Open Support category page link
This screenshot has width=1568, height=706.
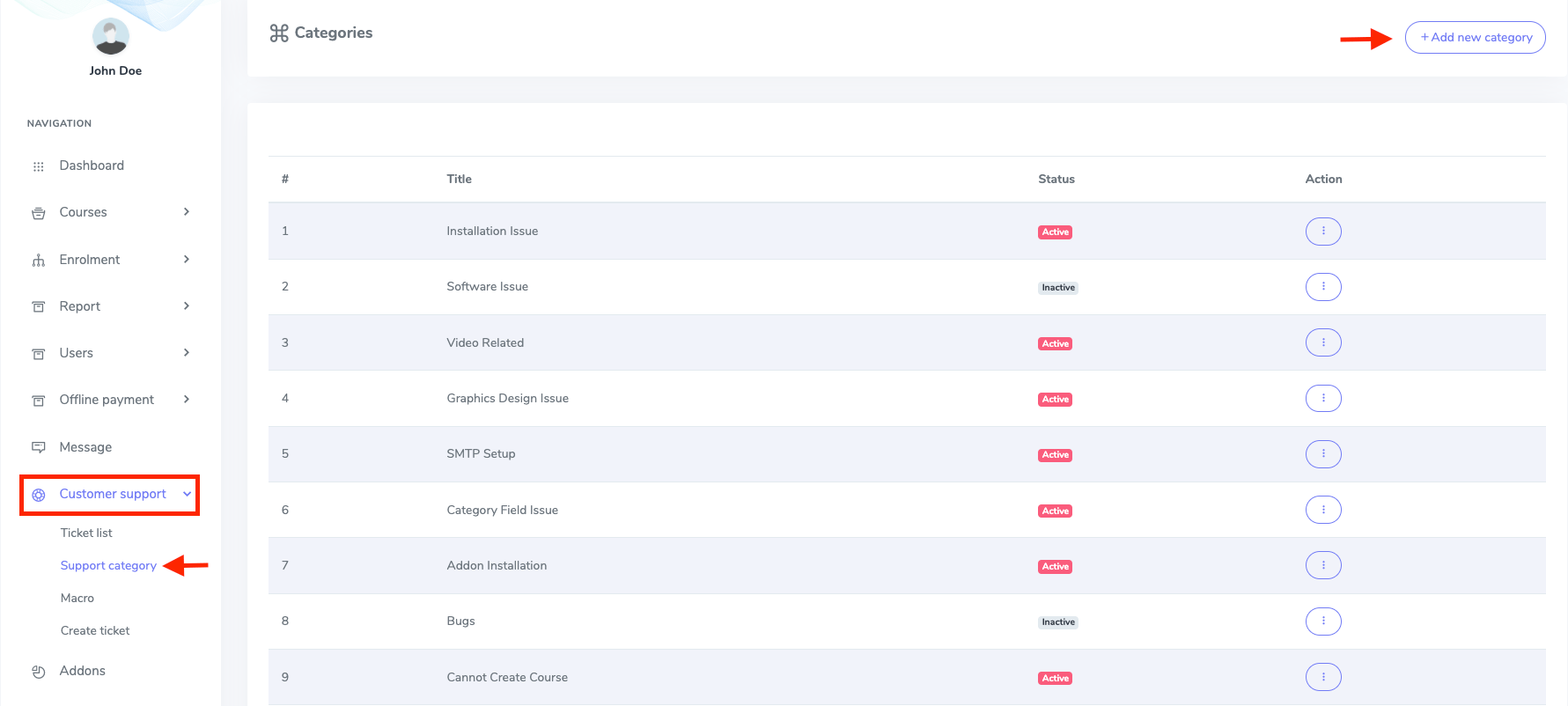click(x=108, y=565)
